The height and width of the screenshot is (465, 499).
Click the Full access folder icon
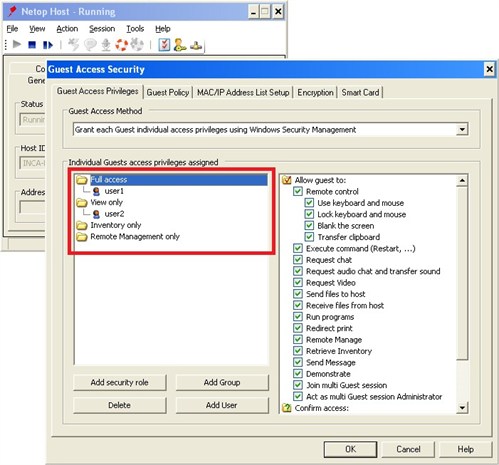(81, 180)
